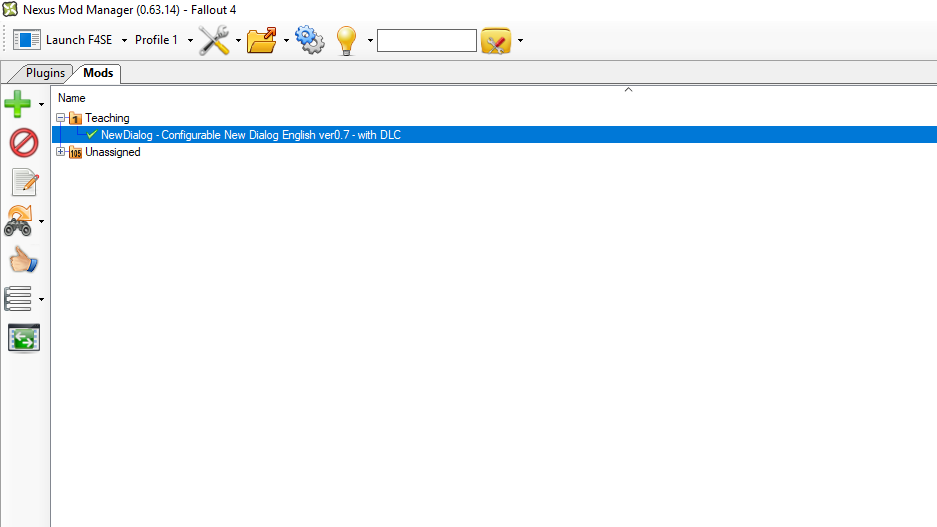Screen dimensions: 937x527
Task: Expand the yellow tools button dropdown arrow
Action: 520,41
